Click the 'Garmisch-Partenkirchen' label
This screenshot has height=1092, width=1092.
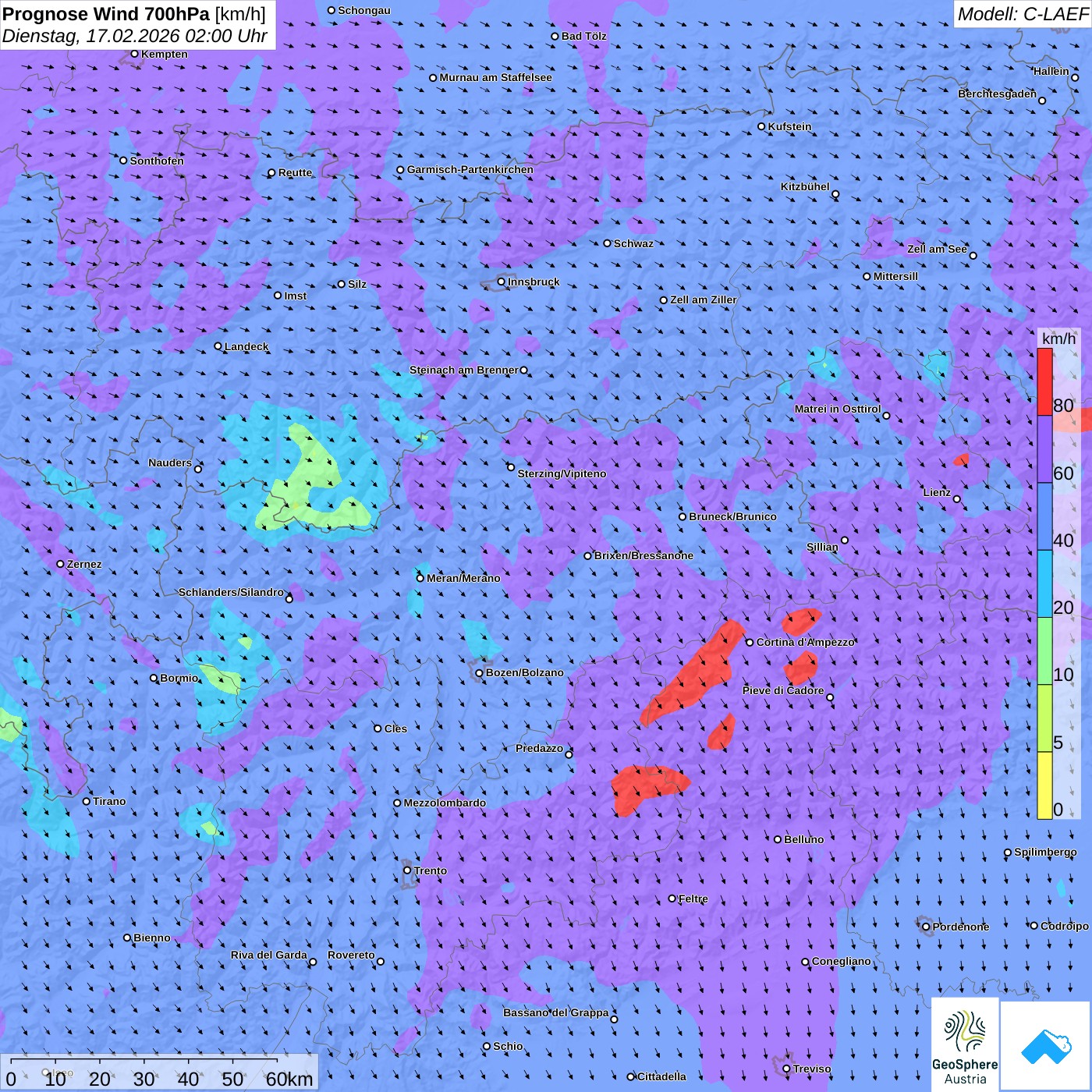click(470, 169)
